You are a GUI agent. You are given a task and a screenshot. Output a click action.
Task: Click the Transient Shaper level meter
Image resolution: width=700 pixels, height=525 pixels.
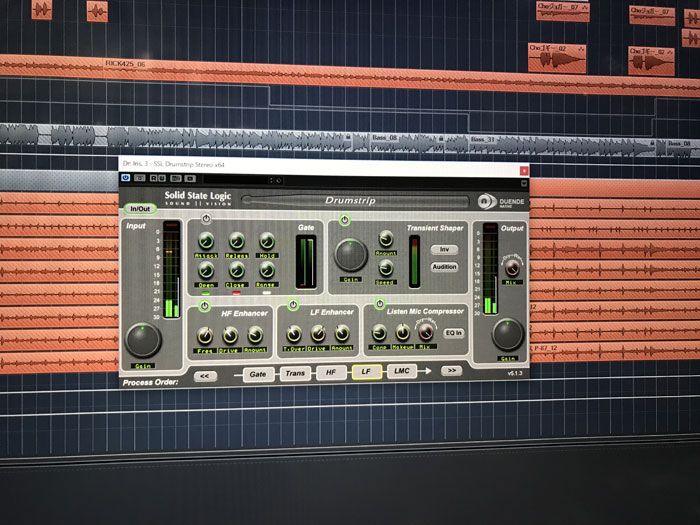click(x=414, y=262)
